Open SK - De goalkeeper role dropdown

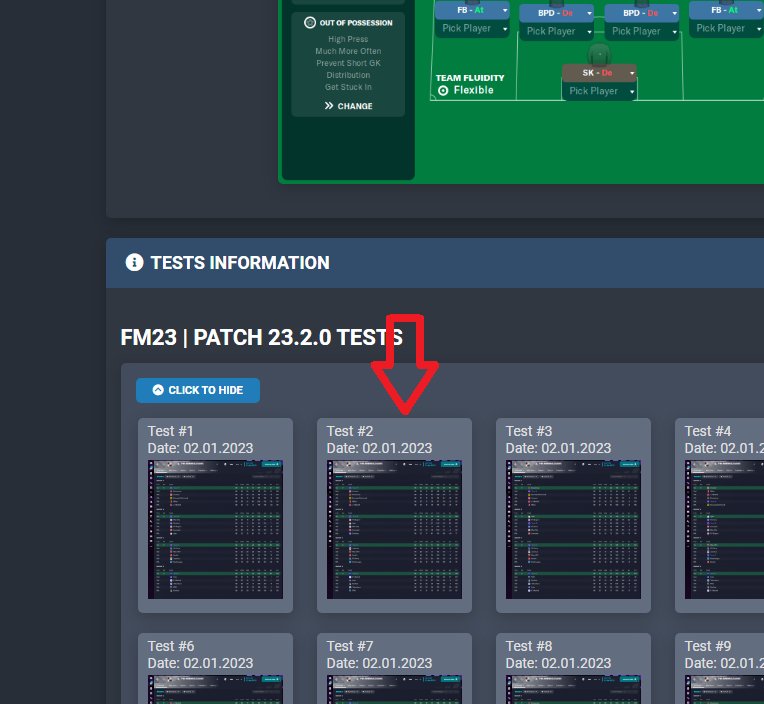(599, 73)
